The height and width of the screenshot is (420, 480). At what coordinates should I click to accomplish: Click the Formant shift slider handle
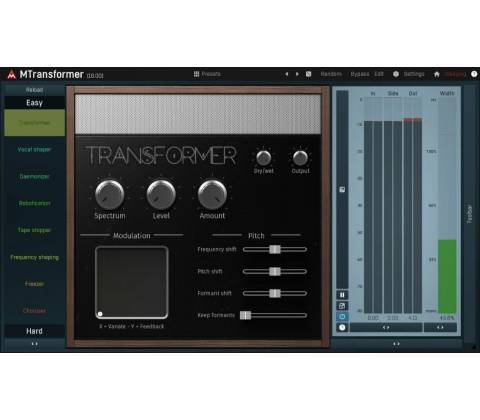[275, 293]
